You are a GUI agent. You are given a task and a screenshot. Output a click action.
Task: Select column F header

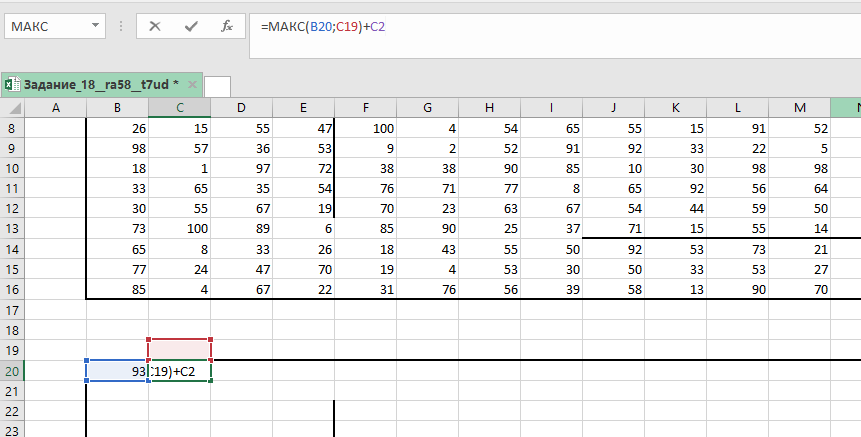pyautogui.click(x=365, y=108)
